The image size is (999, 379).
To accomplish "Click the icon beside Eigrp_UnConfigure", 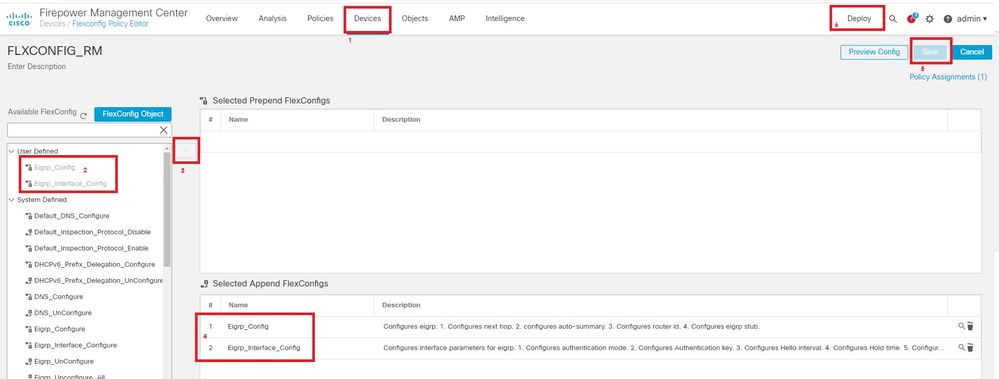I will tap(29, 361).
